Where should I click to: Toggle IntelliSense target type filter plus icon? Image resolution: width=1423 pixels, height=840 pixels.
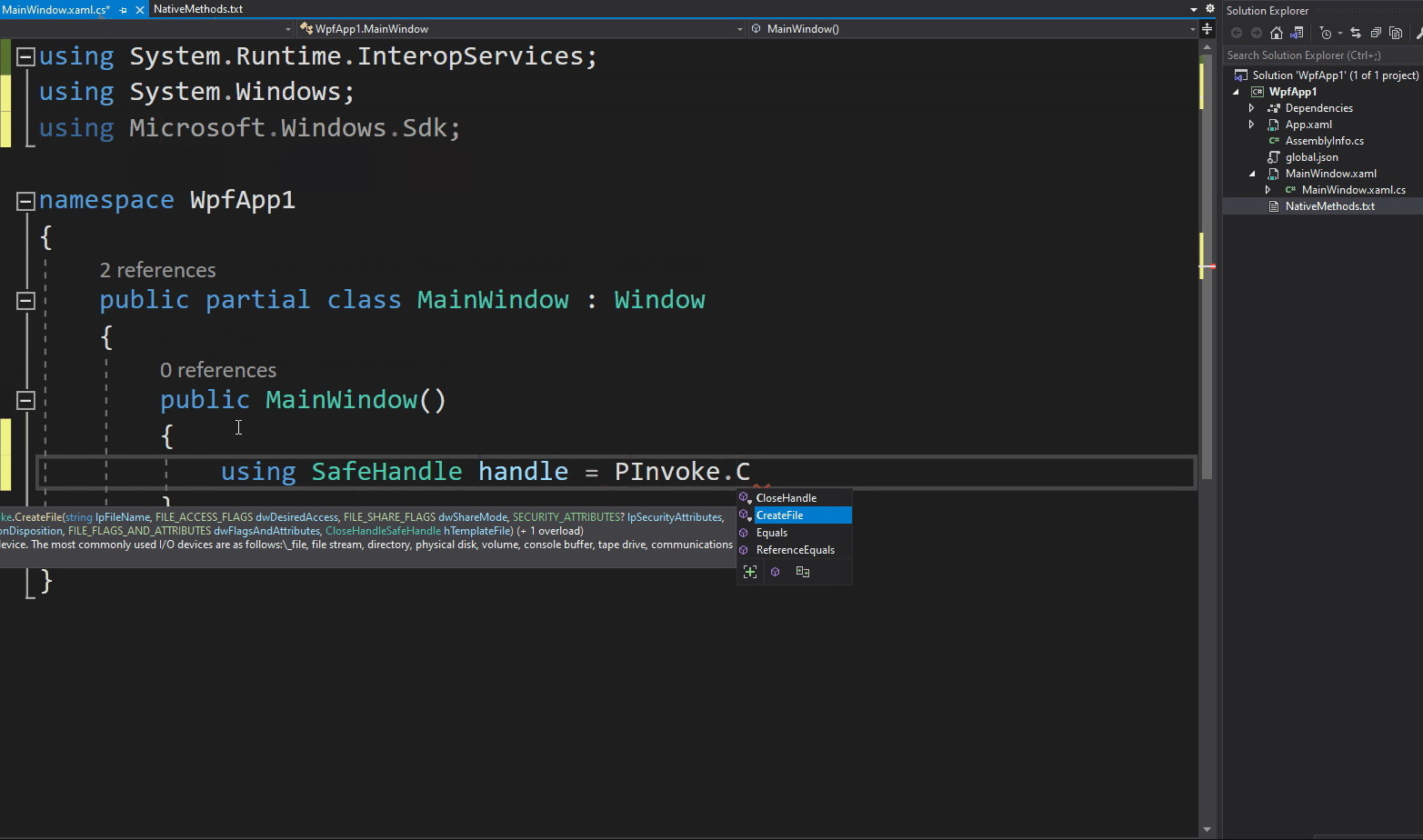(750, 572)
